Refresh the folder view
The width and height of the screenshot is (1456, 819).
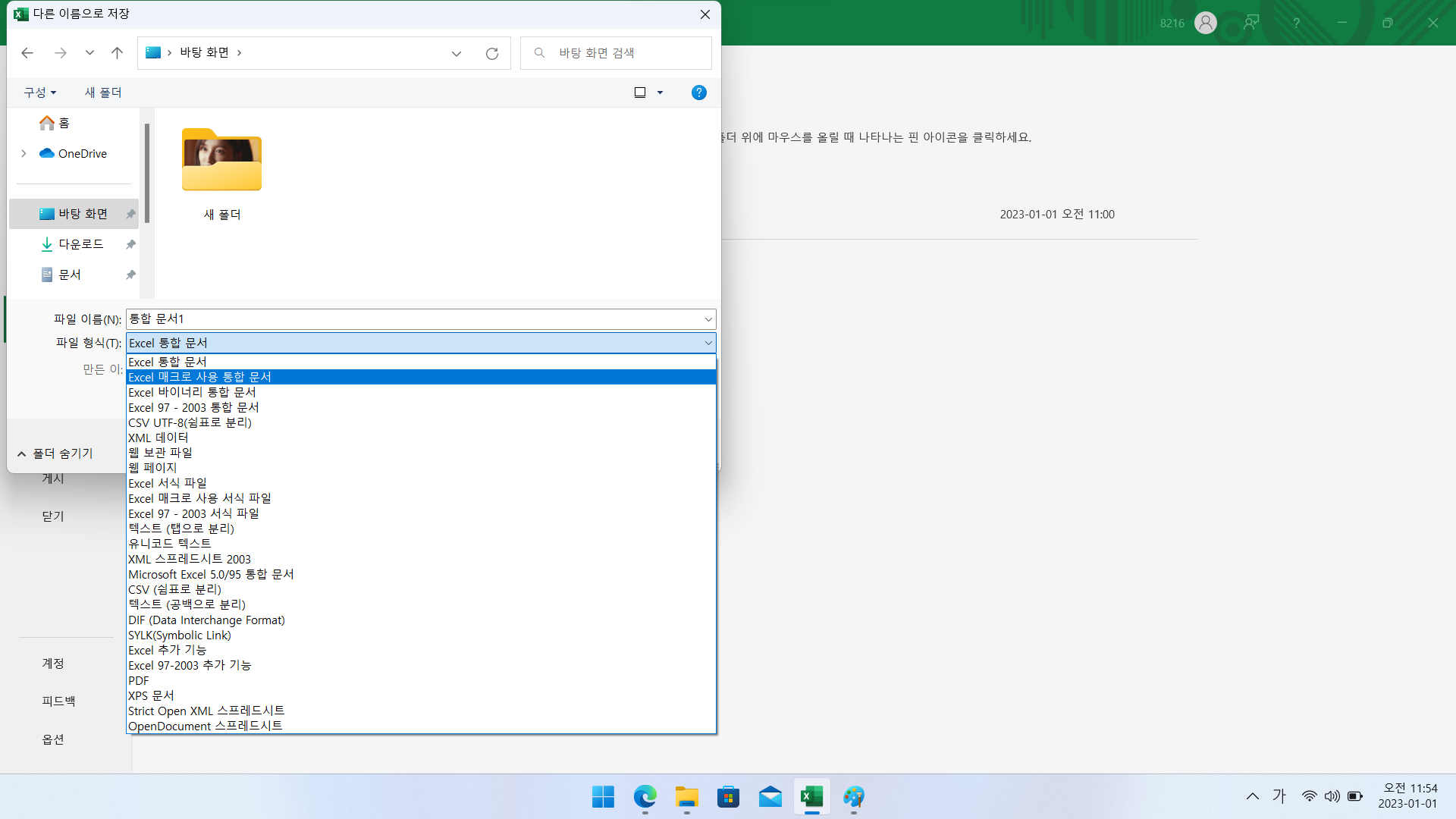point(492,53)
